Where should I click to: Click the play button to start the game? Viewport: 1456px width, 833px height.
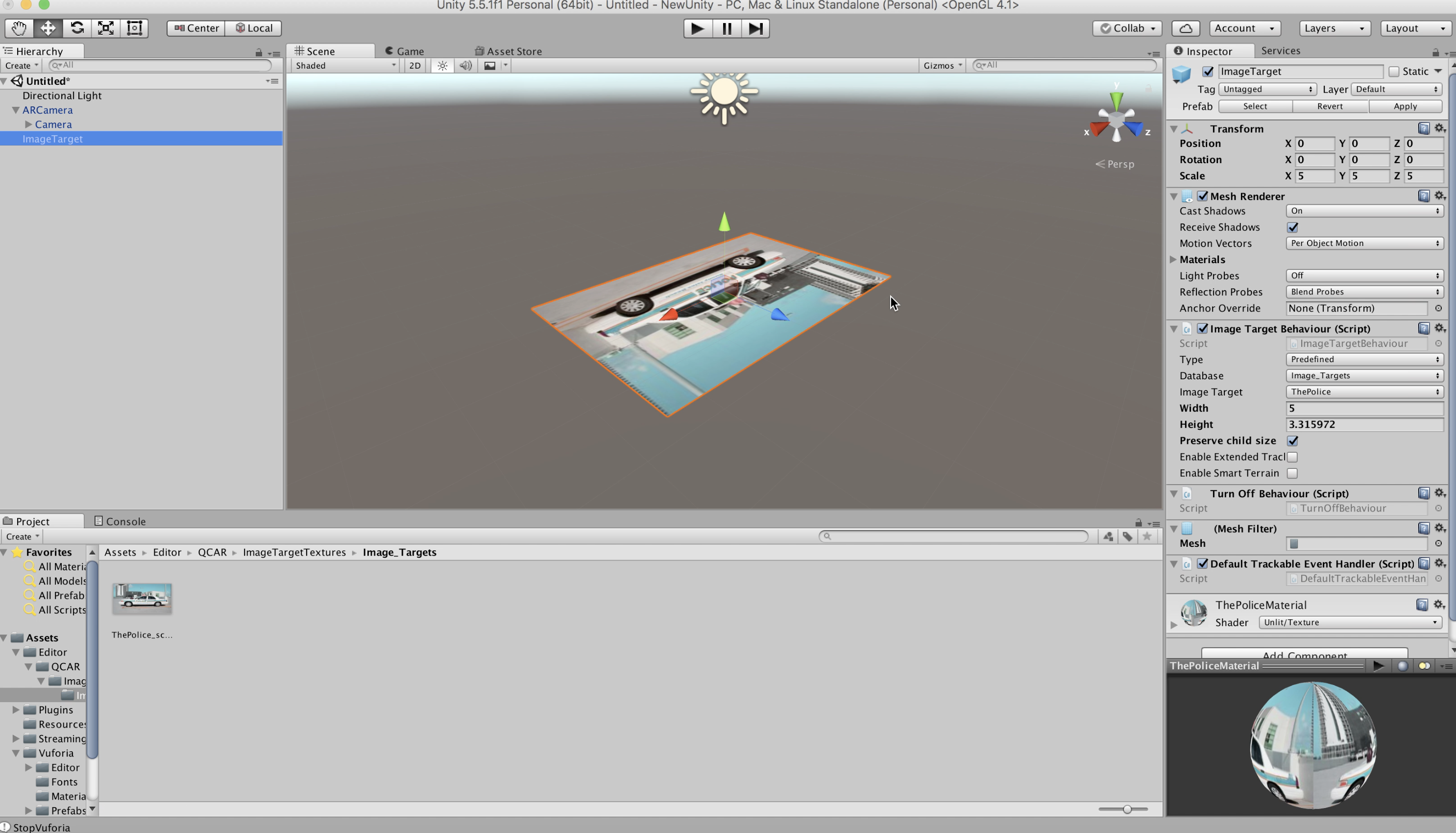tap(697, 28)
